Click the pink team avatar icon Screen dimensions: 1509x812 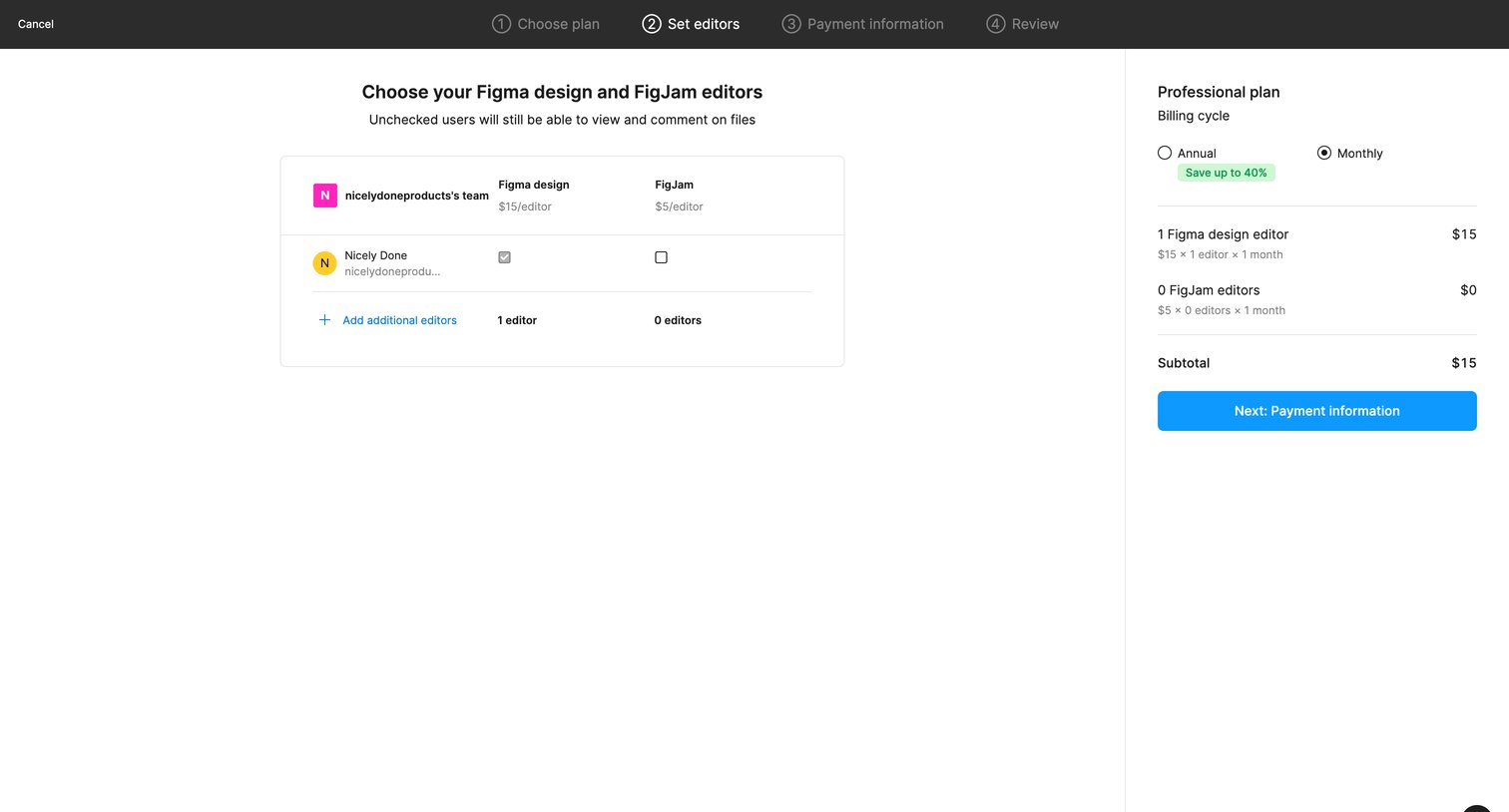(x=324, y=196)
